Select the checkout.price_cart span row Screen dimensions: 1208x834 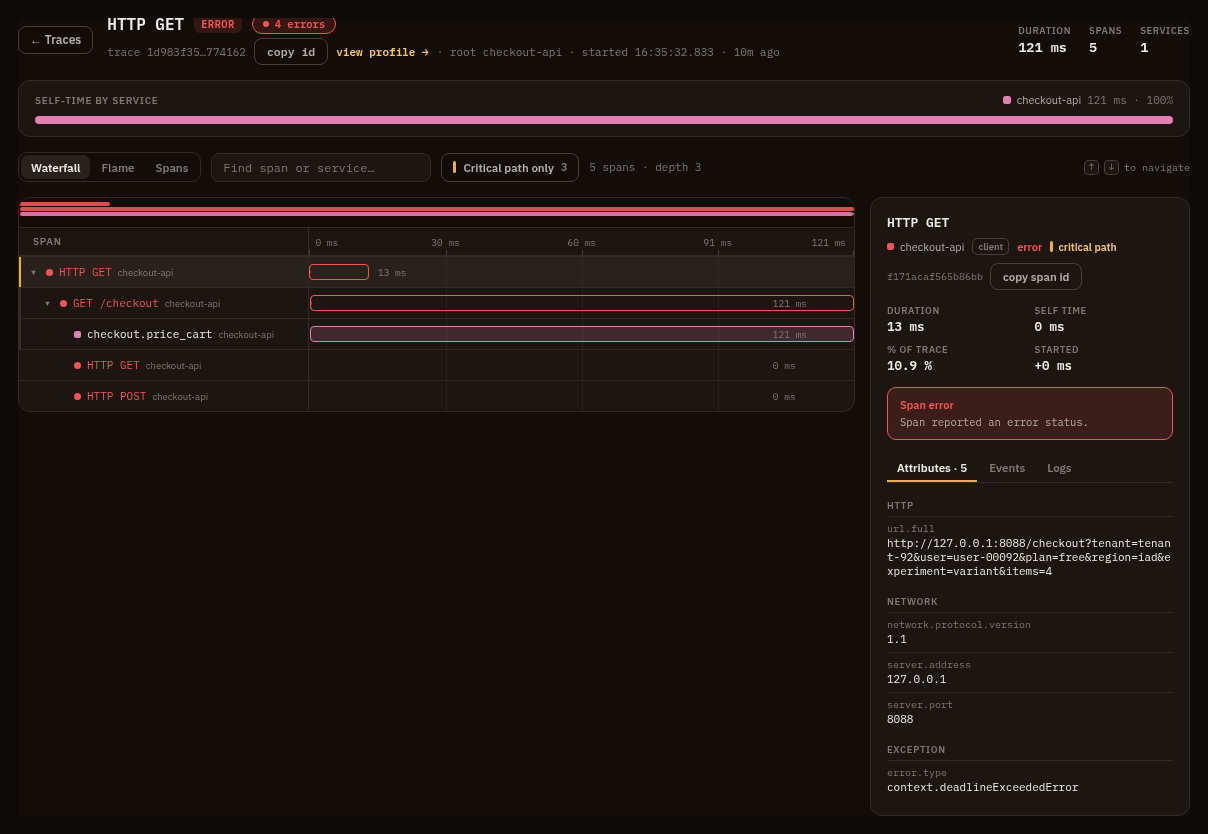(437, 334)
